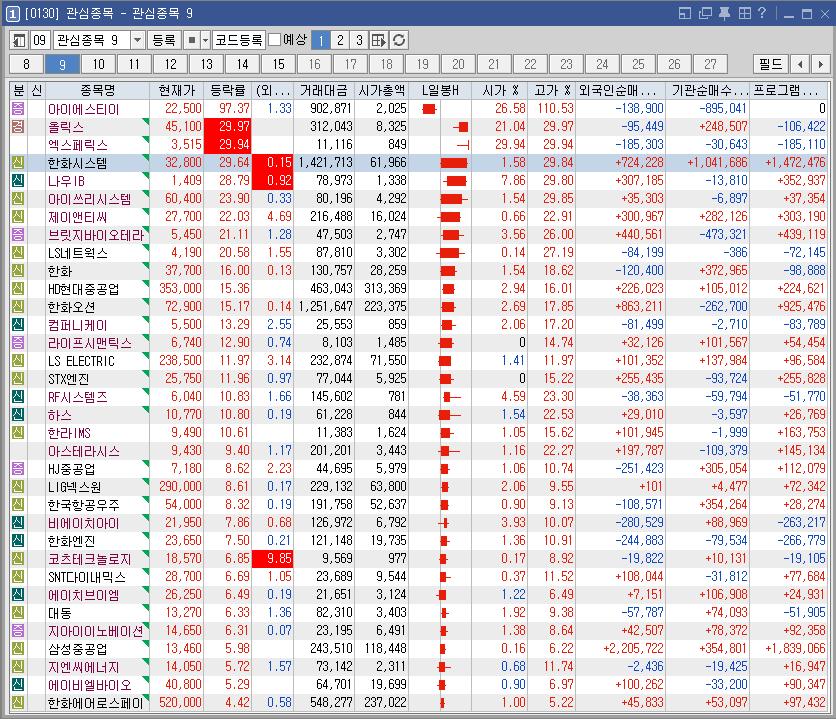The height and width of the screenshot is (719, 836).
Task: Sort by the 거래대금 column header
Action: (324, 91)
